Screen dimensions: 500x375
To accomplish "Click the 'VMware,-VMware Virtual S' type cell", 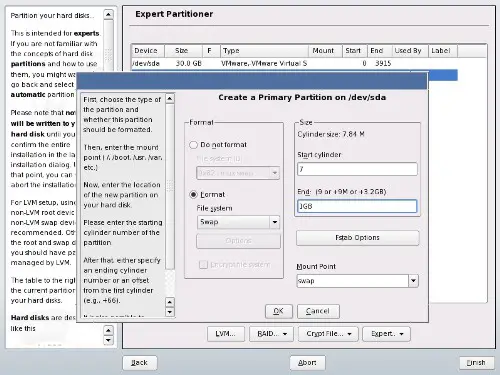I will click(x=264, y=63).
